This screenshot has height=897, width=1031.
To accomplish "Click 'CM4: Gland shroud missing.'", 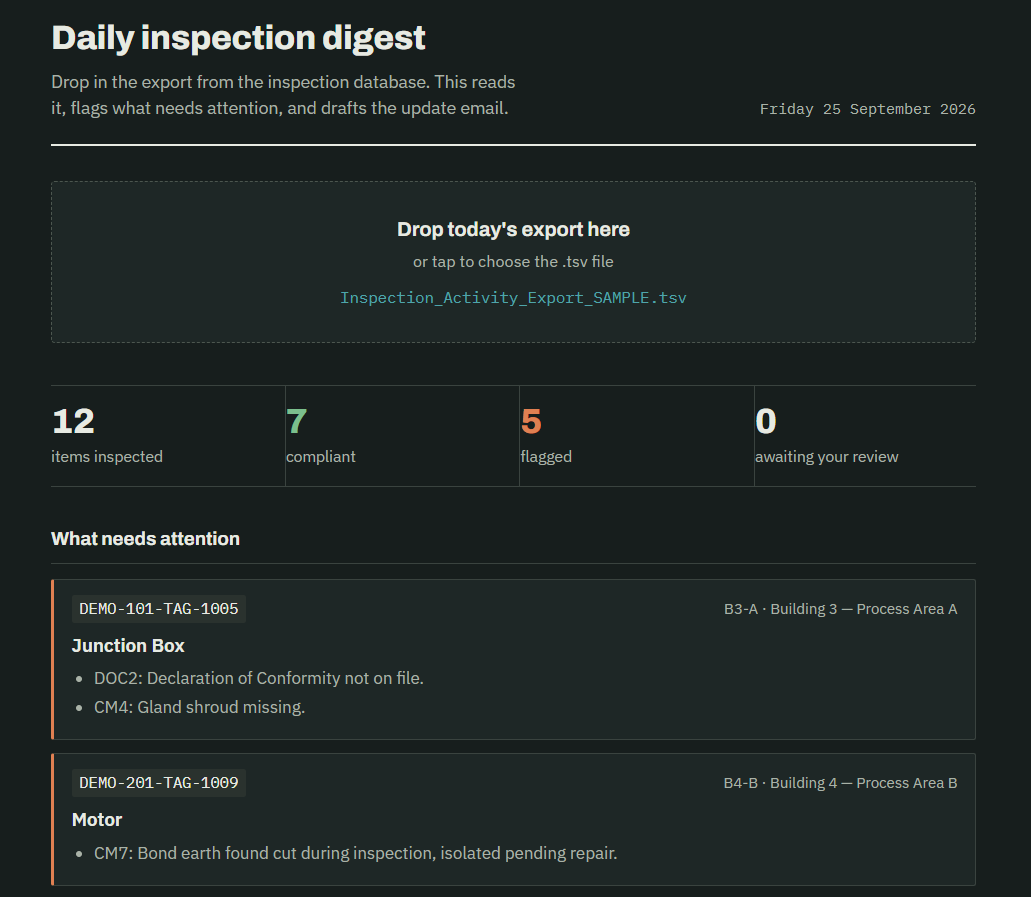I will point(199,707).
